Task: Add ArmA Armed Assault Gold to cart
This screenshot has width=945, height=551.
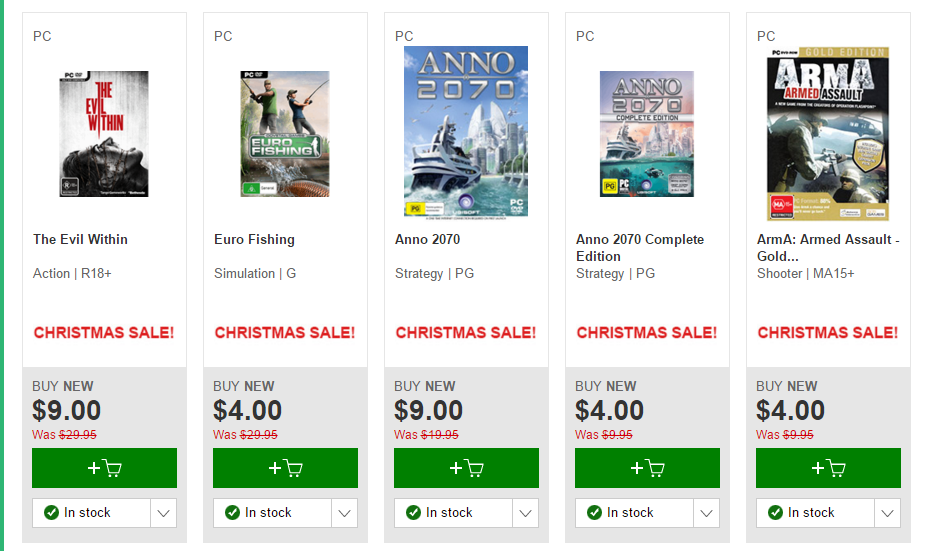Action: click(x=828, y=468)
